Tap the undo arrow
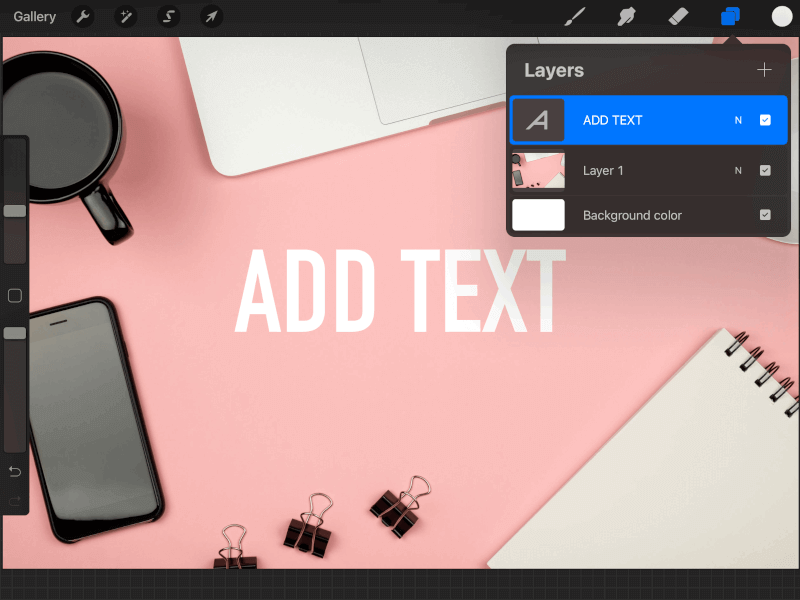The image size is (800, 600). point(14,471)
